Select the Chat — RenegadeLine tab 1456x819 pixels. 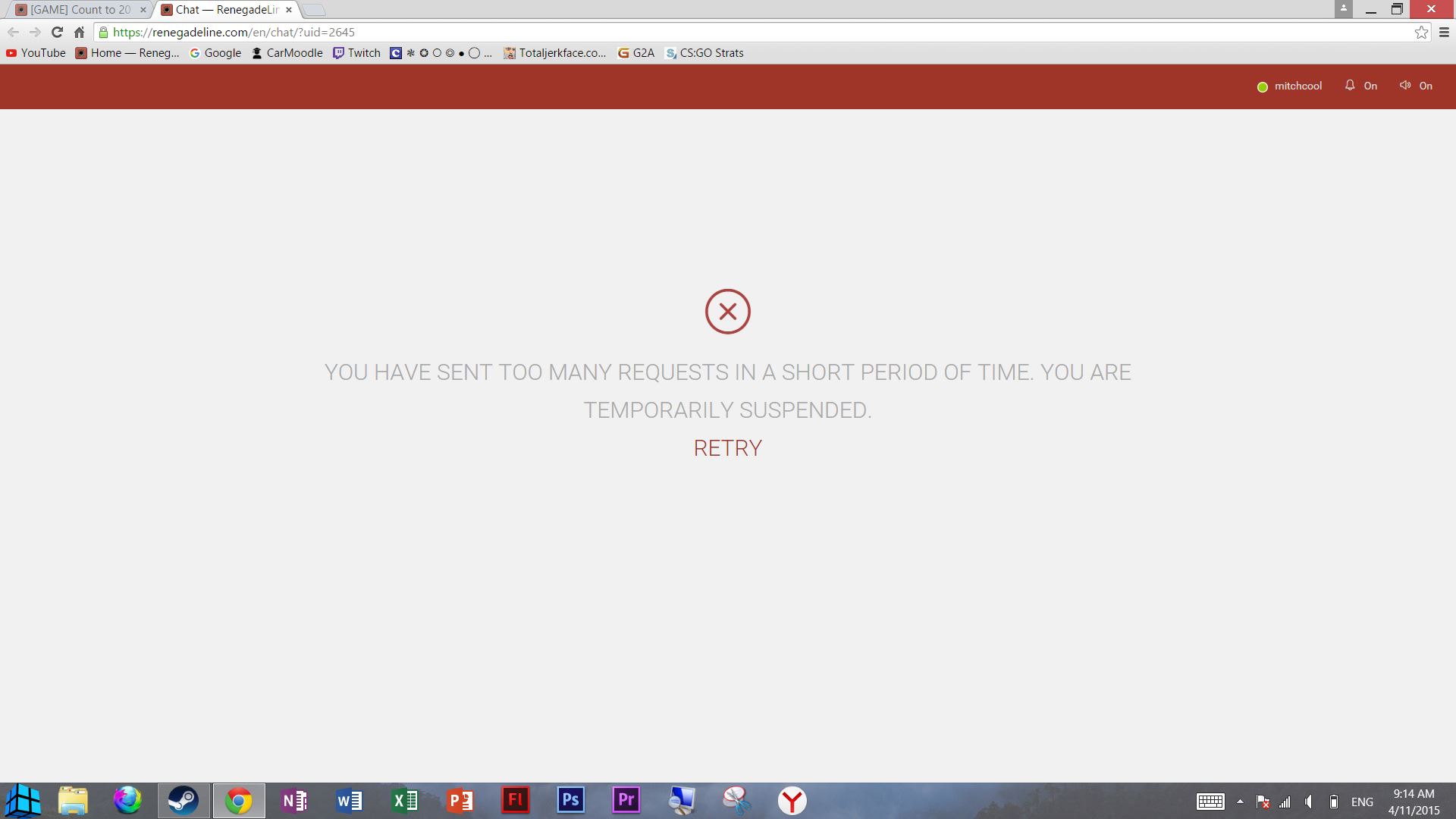(226, 10)
